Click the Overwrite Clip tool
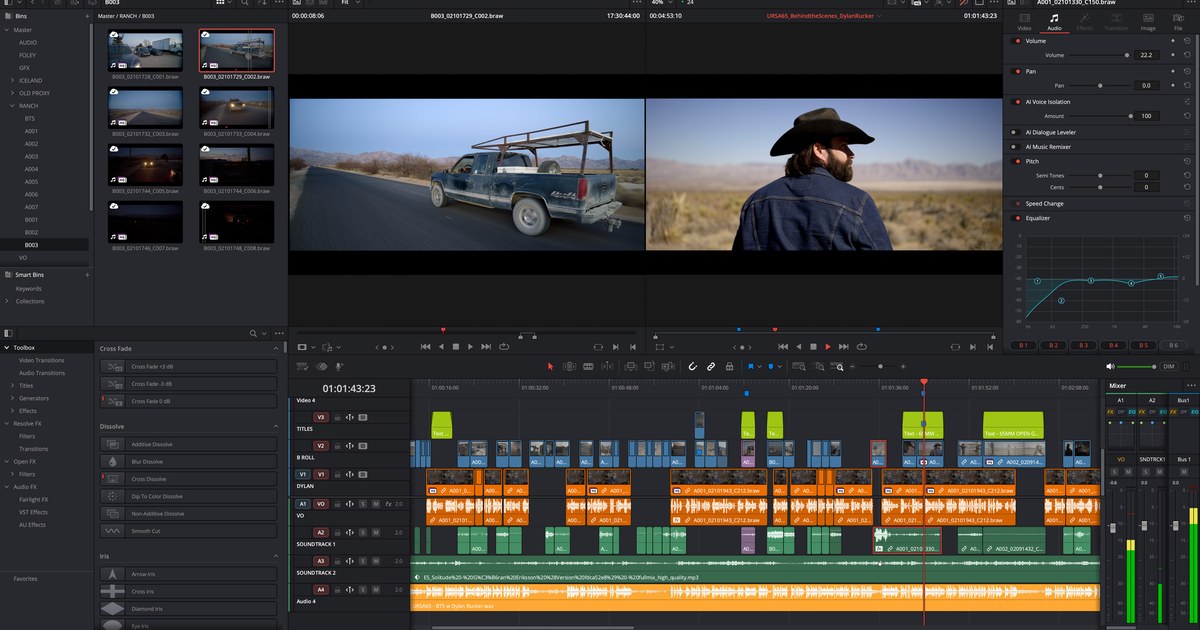The width and height of the screenshot is (1200, 630). click(x=650, y=367)
